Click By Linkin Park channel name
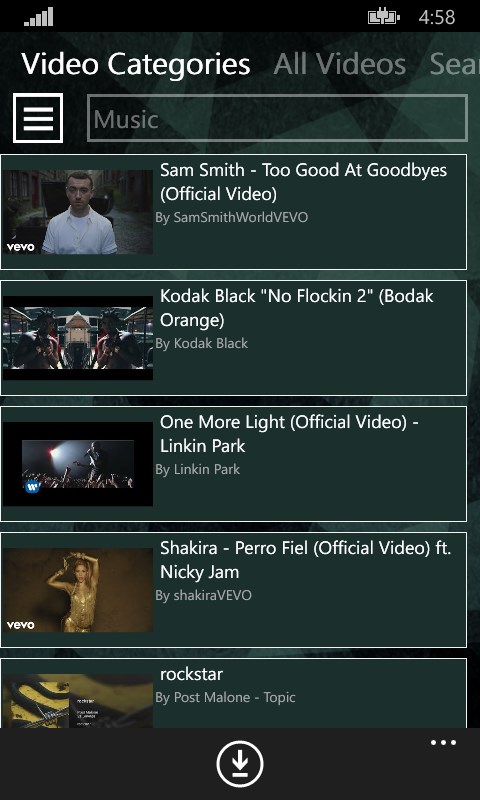 coord(197,469)
